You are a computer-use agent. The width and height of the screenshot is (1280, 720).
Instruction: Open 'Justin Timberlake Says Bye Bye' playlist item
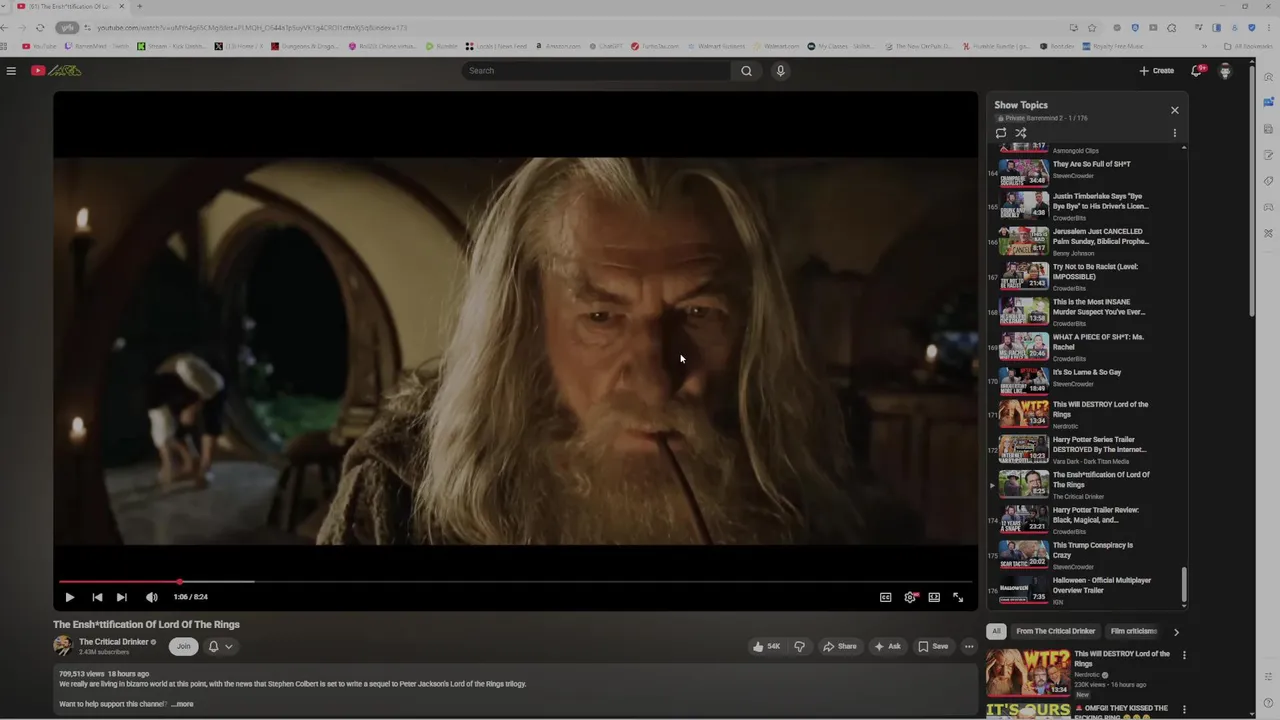1084,206
